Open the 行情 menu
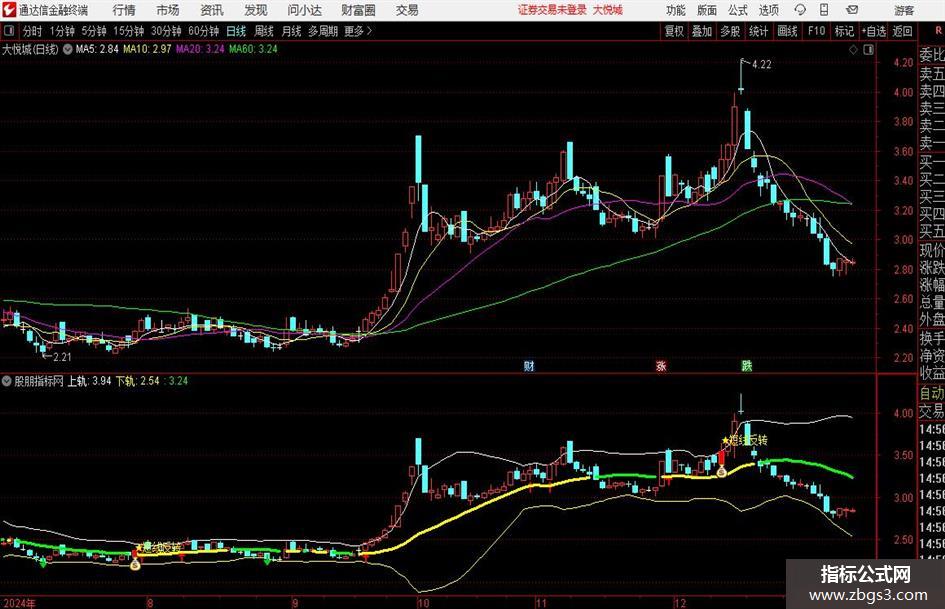 point(124,10)
